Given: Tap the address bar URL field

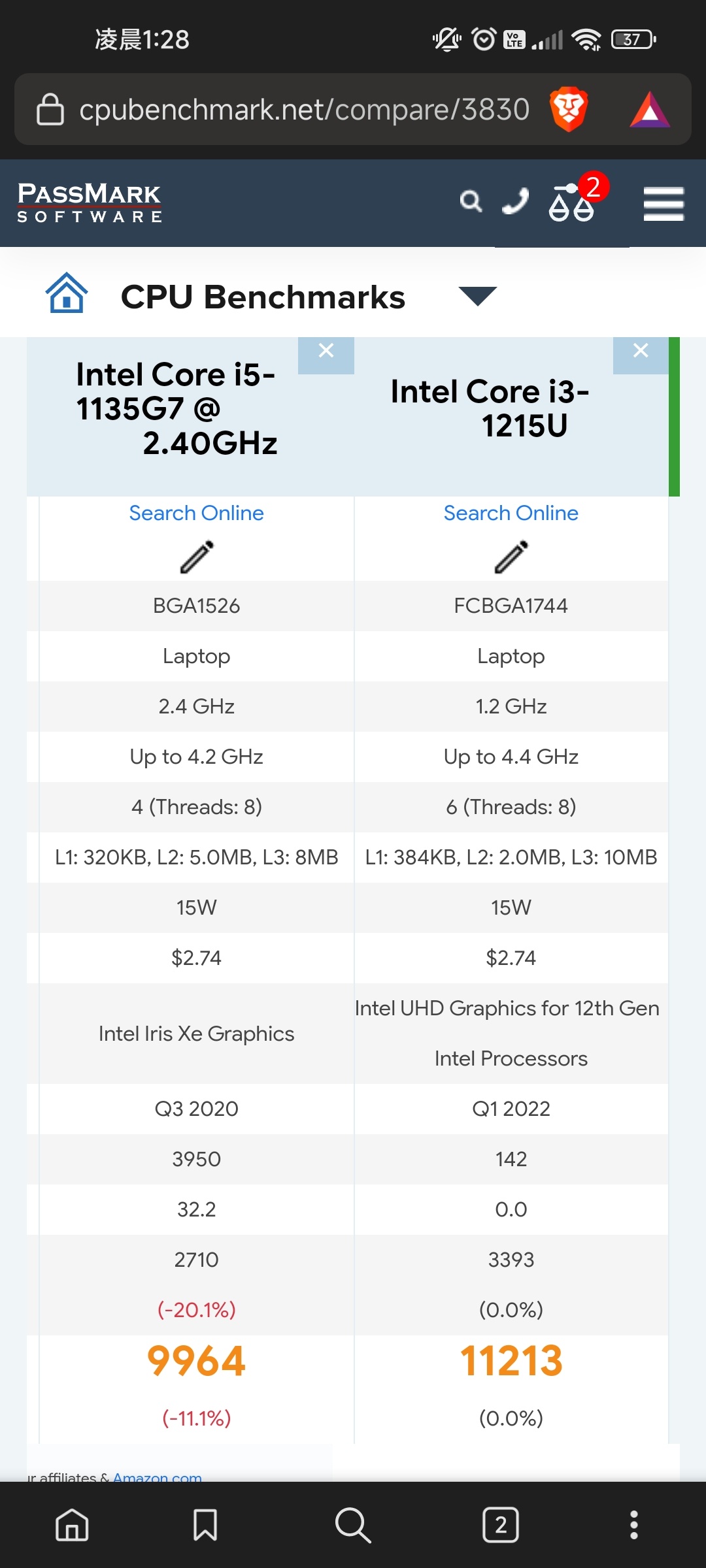Looking at the screenshot, I should tap(304, 109).
